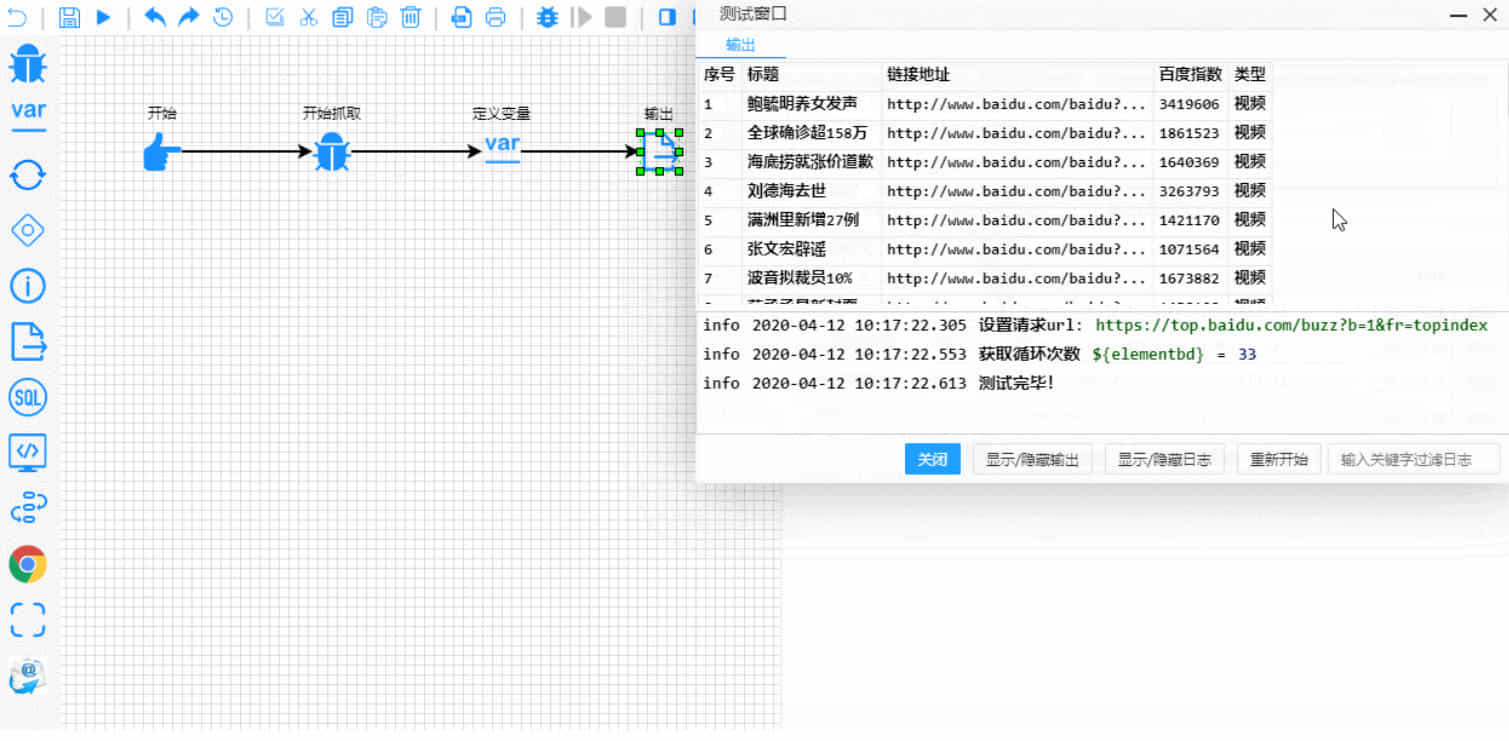Click the 链接地址 column header
1509x741 pixels.
918,75
